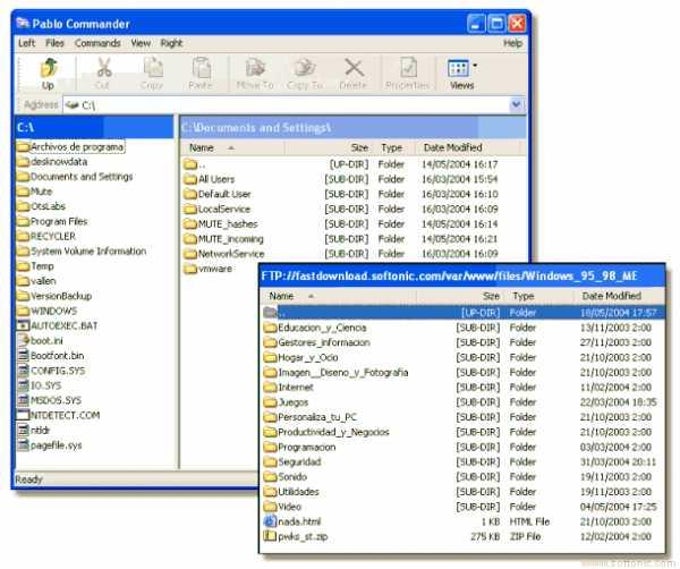
Task: Select Hogar_y_Ocio folder in FTP panel
Action: [x=301, y=358]
